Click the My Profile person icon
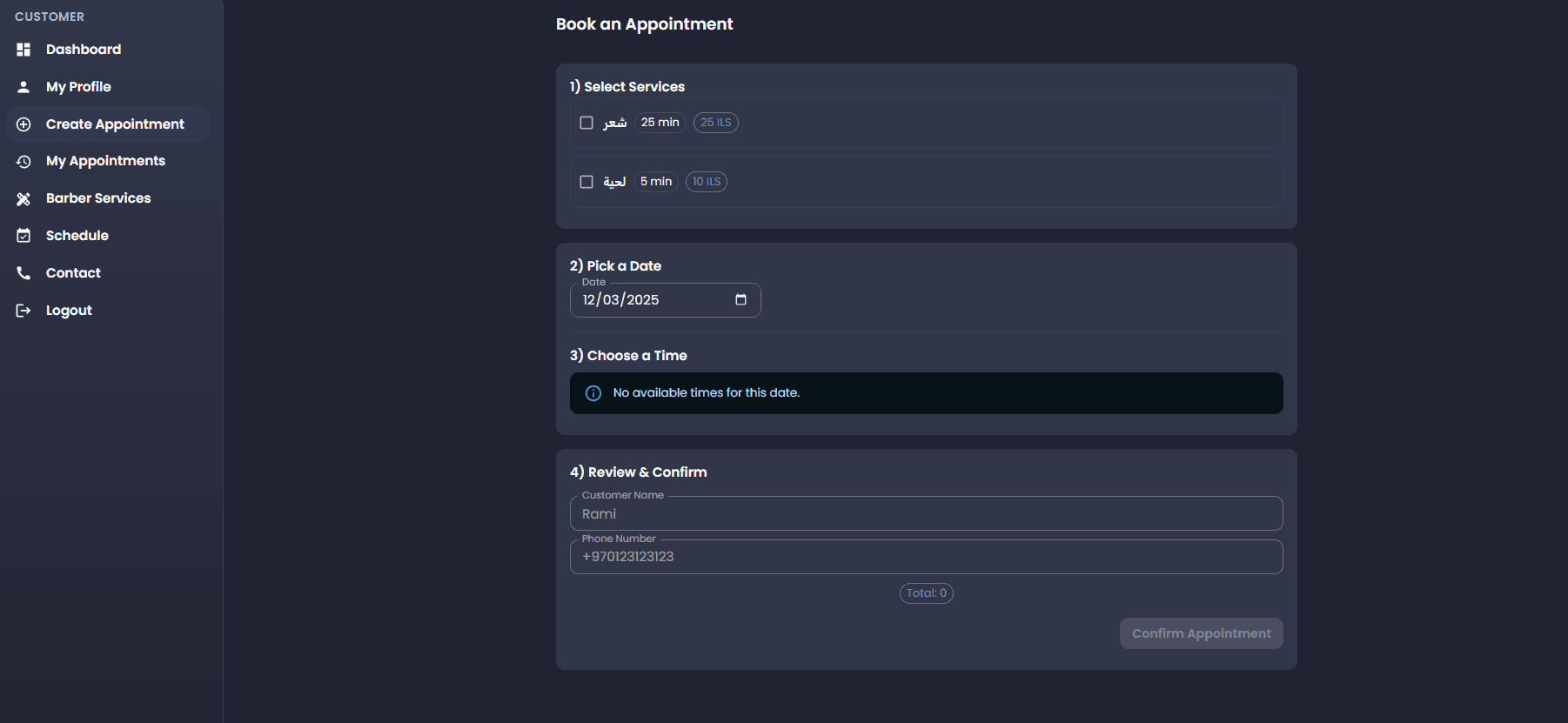1568x723 pixels. (23, 87)
